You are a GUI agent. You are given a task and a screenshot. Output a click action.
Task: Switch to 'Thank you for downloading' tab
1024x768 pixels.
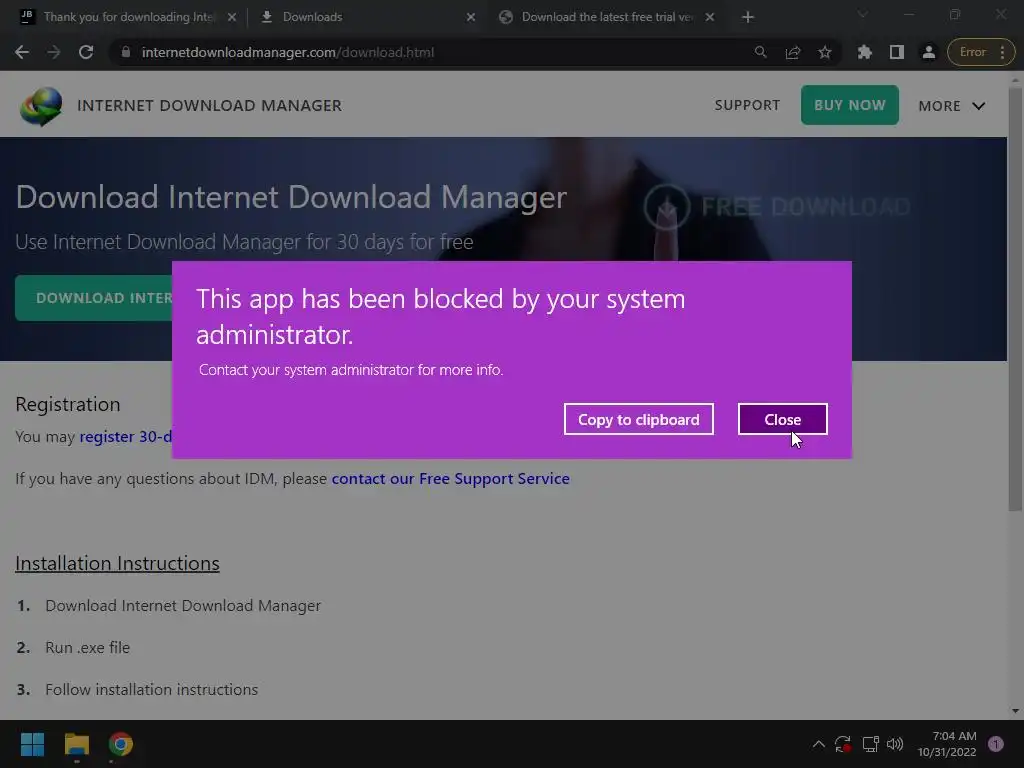point(128,17)
